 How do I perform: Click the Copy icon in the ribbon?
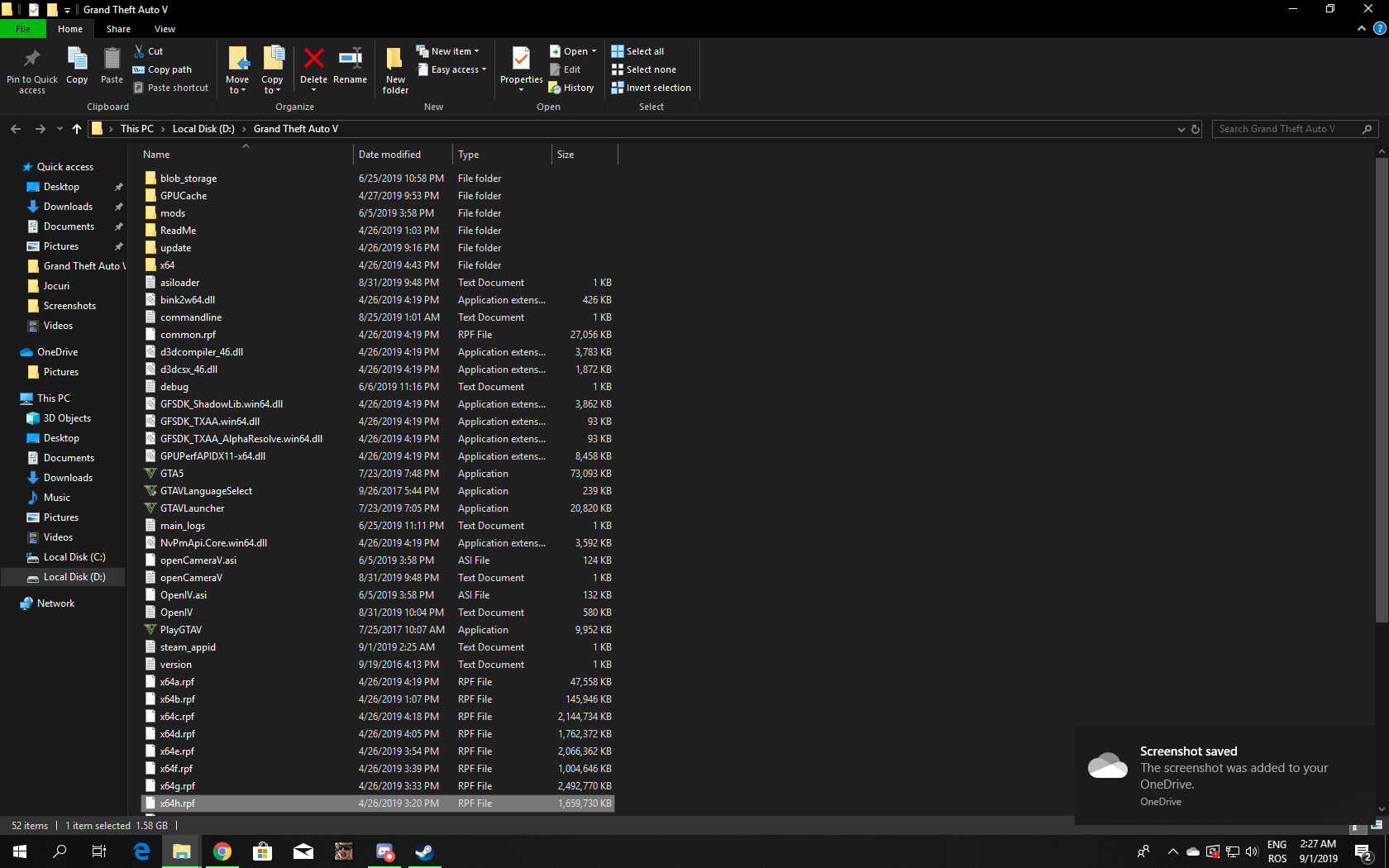pyautogui.click(x=77, y=66)
